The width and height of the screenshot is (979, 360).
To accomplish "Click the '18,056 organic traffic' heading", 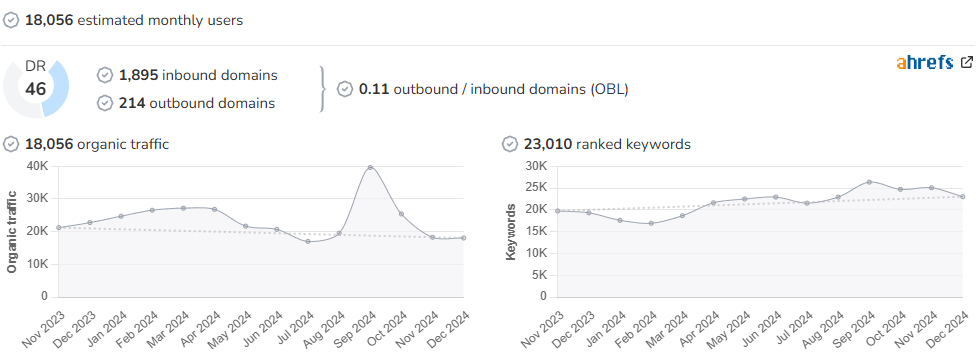I will pos(97,144).
